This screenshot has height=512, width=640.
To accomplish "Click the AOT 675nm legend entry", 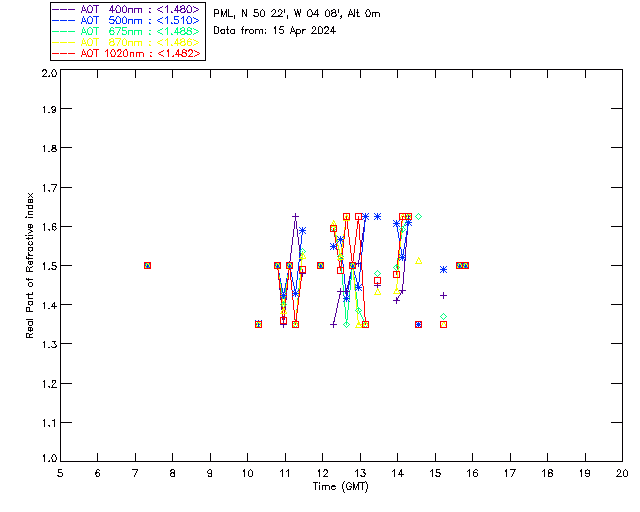I will click(x=127, y=31).
